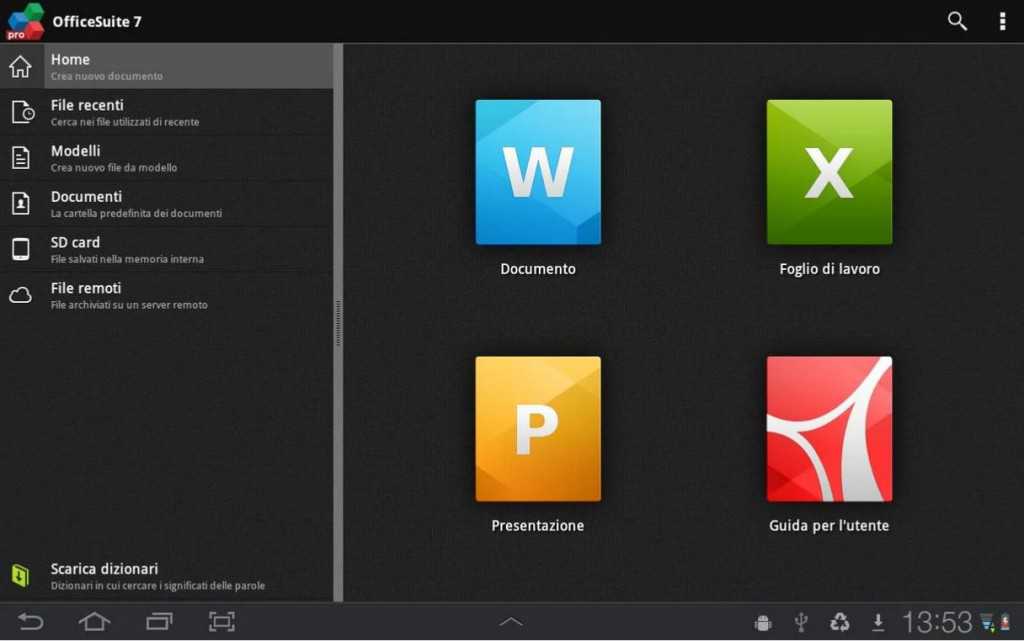
Task: Click the USB connection icon in status bar
Action: pyautogui.click(x=800, y=621)
